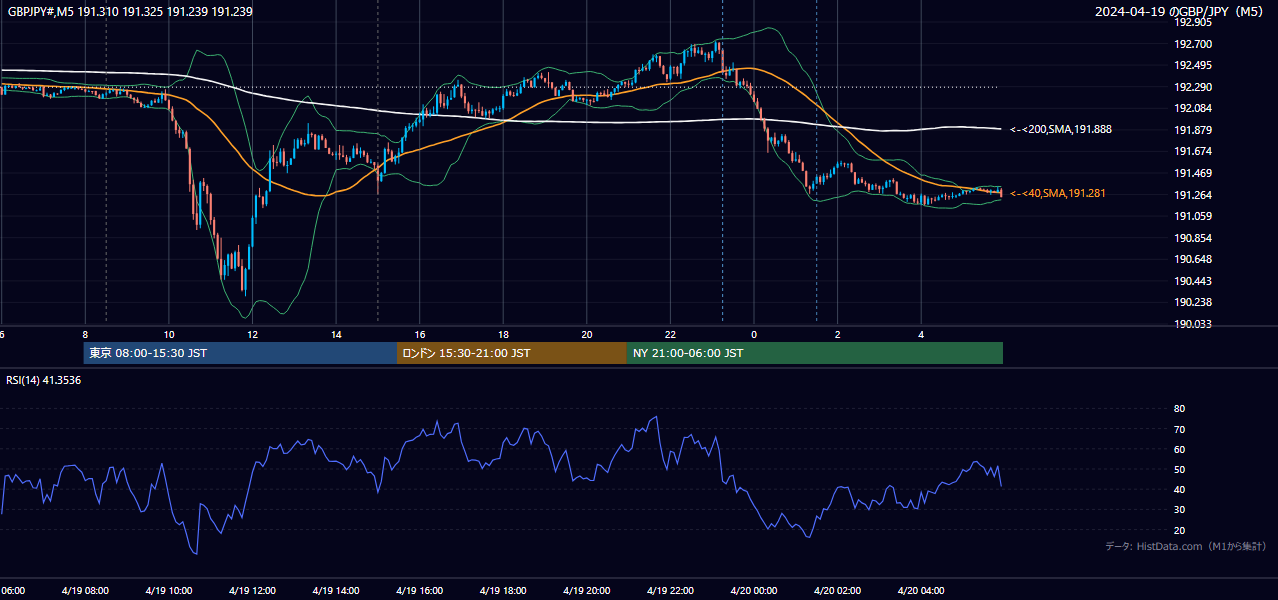Viewport: 1278px width, 600px height.
Task: Click hour tick '22' below the price chart
Action: (x=671, y=334)
